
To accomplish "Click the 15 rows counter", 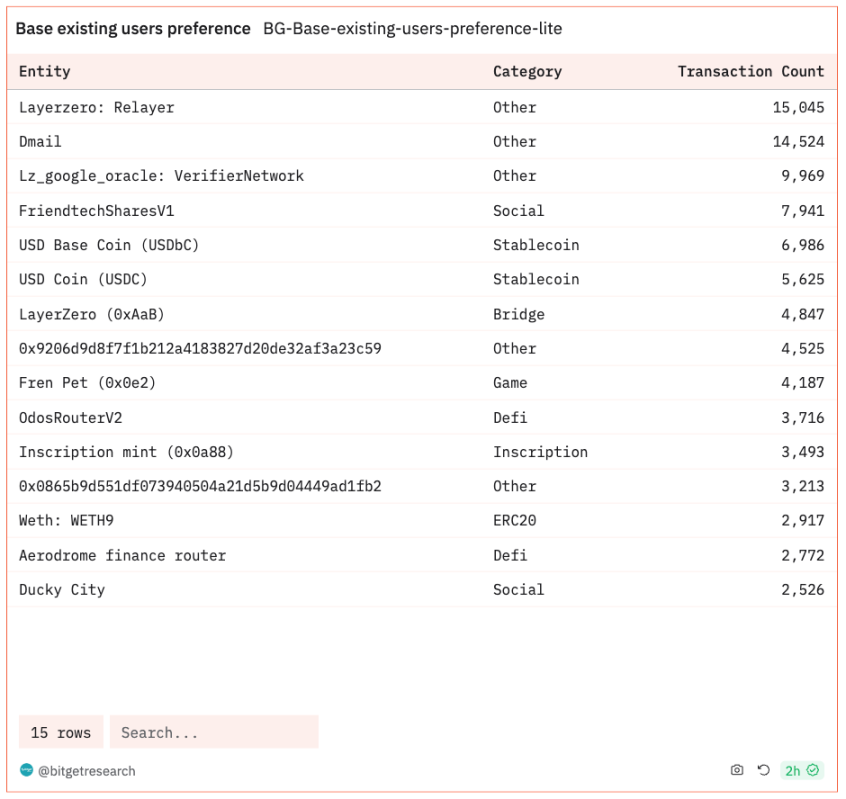I will click(x=60, y=732).
